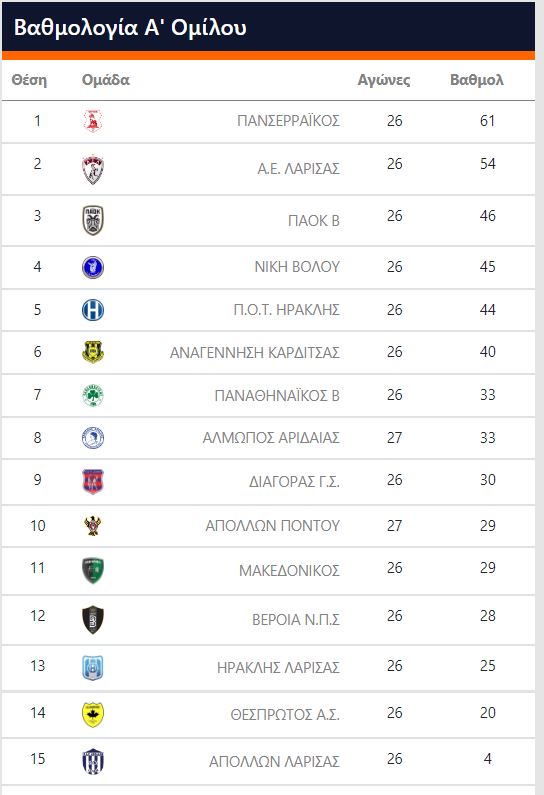Screen dimensions: 544x795
Task: Click the ΜΑΚΕΔΟΝΙΚΟΣ green-black shield logo
Action: pos(93,570)
